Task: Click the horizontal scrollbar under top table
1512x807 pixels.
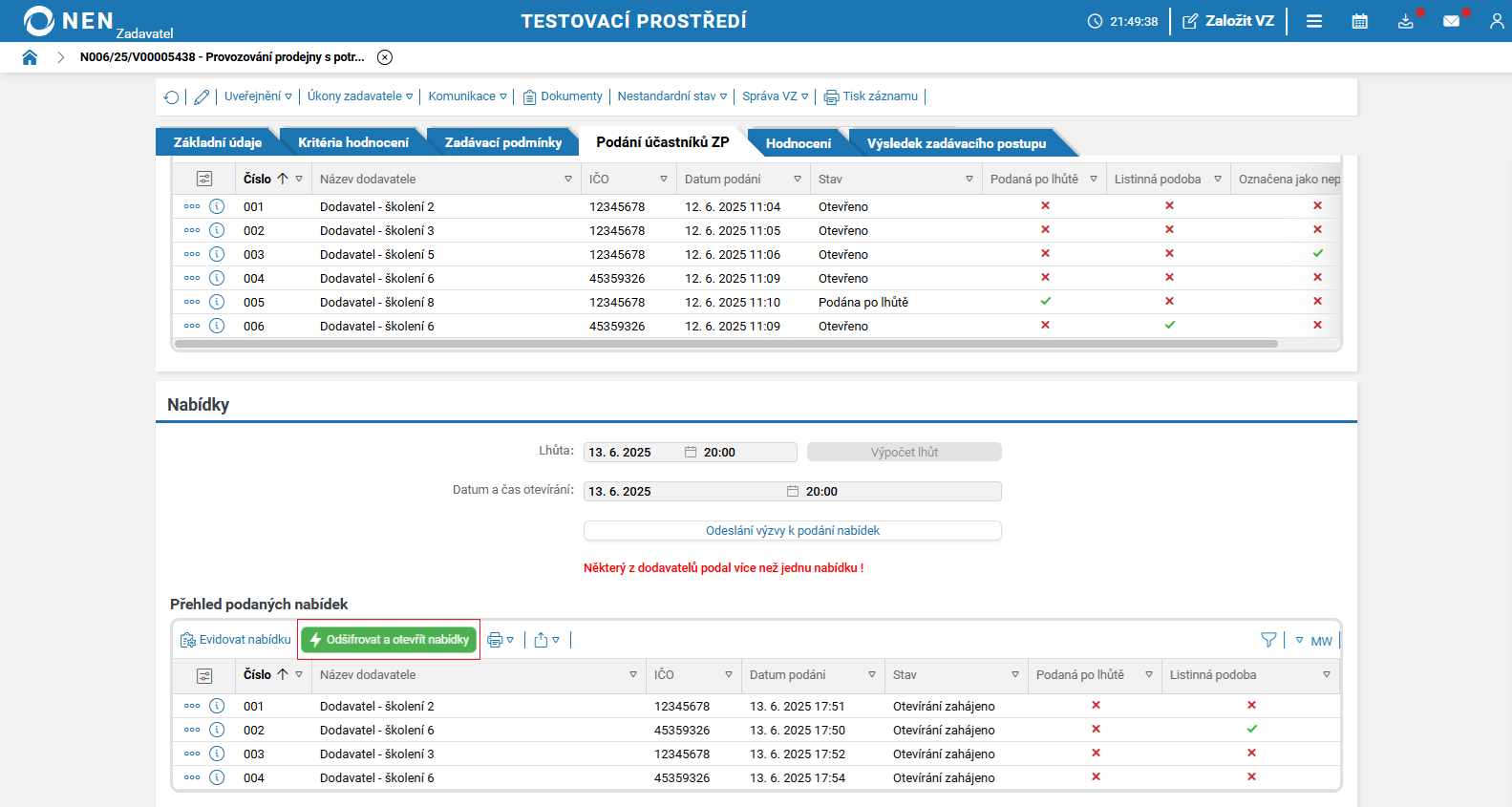Action: click(x=726, y=344)
